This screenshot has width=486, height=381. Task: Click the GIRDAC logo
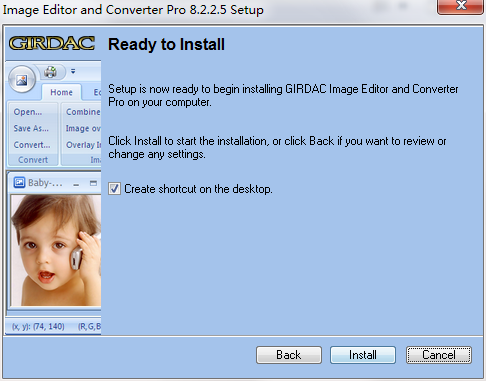point(52,44)
